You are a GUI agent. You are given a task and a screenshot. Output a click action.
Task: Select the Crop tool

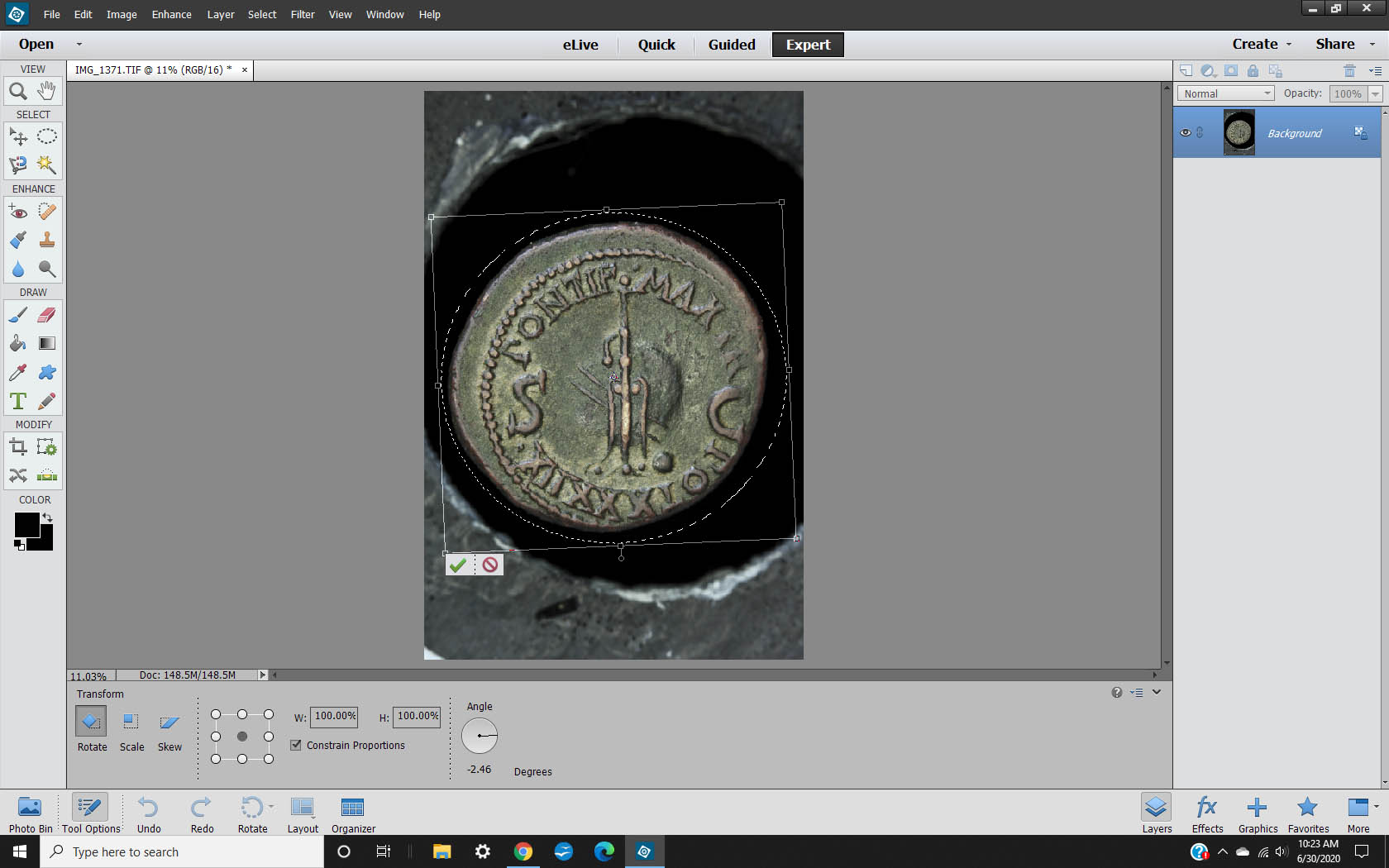point(18,447)
